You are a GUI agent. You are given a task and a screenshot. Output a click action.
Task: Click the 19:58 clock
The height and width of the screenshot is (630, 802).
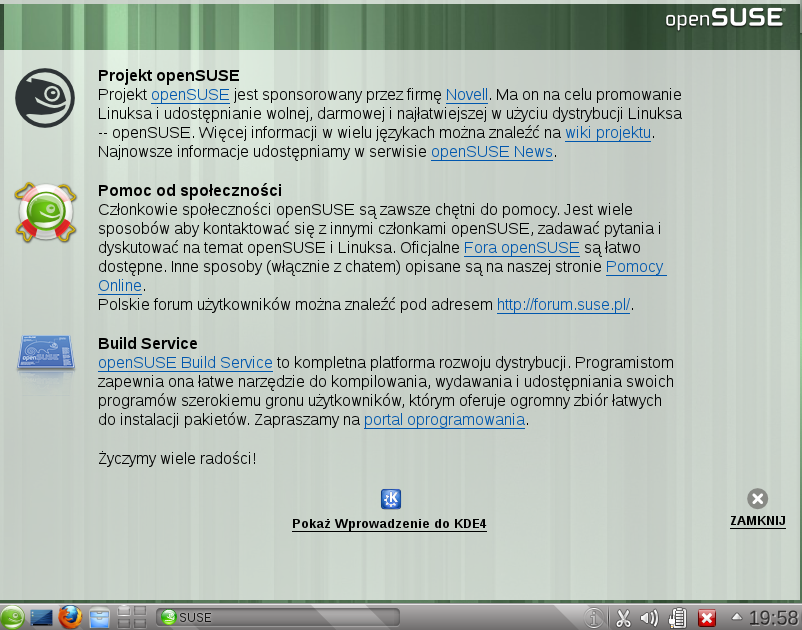pos(773,618)
